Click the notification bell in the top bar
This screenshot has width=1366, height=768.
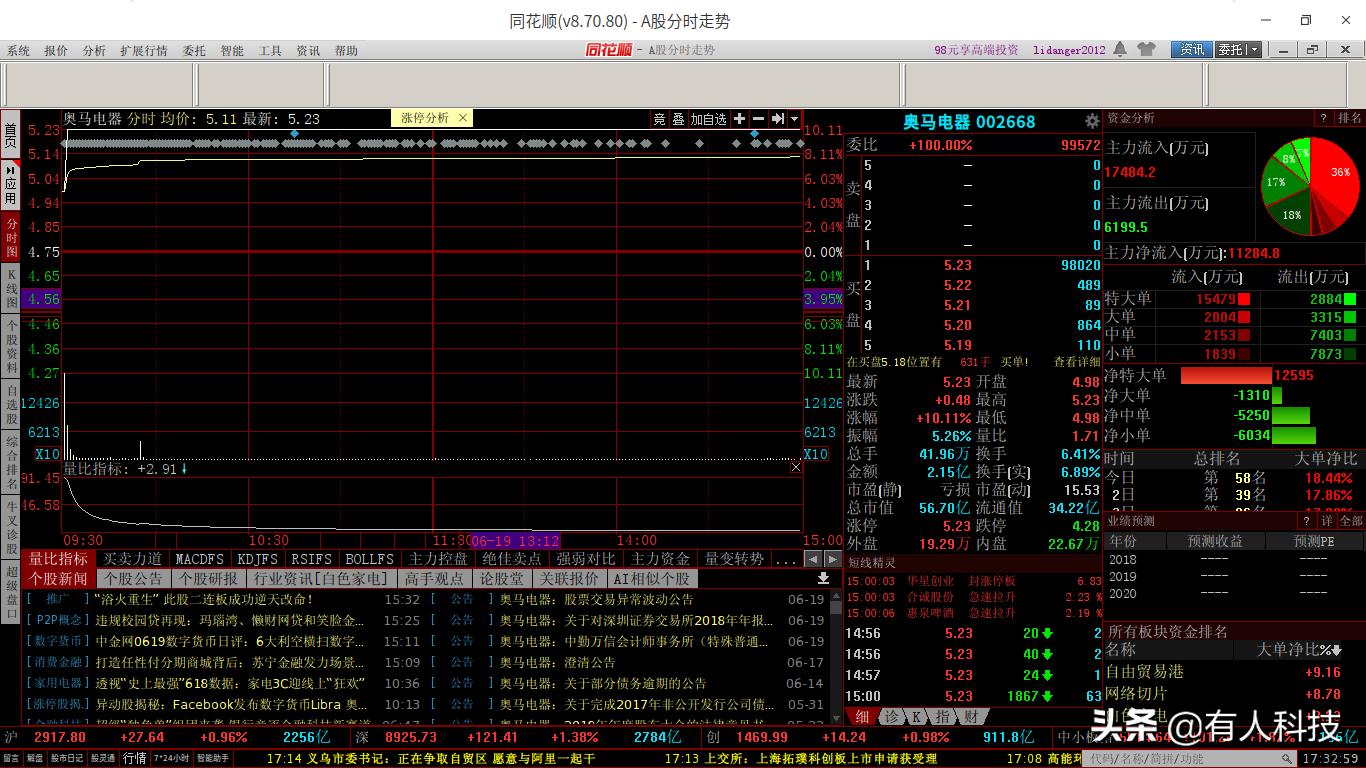(1120, 48)
